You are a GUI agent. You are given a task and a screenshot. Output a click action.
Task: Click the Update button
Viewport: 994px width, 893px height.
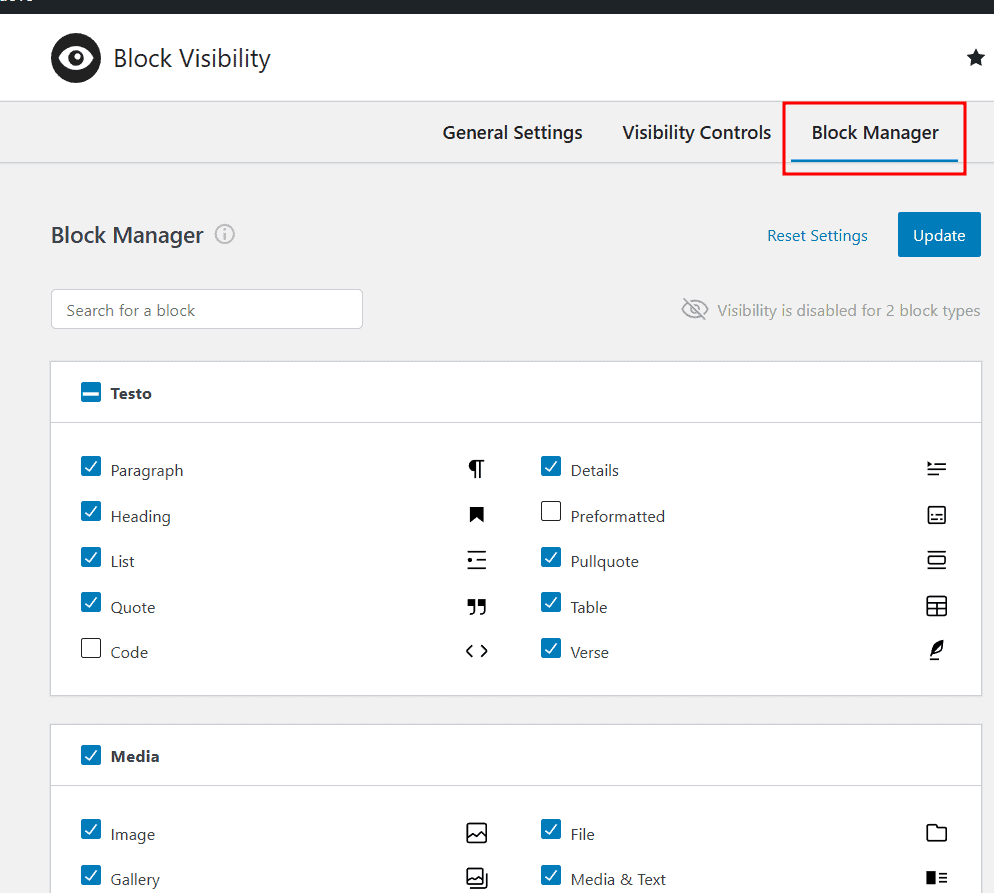939,234
